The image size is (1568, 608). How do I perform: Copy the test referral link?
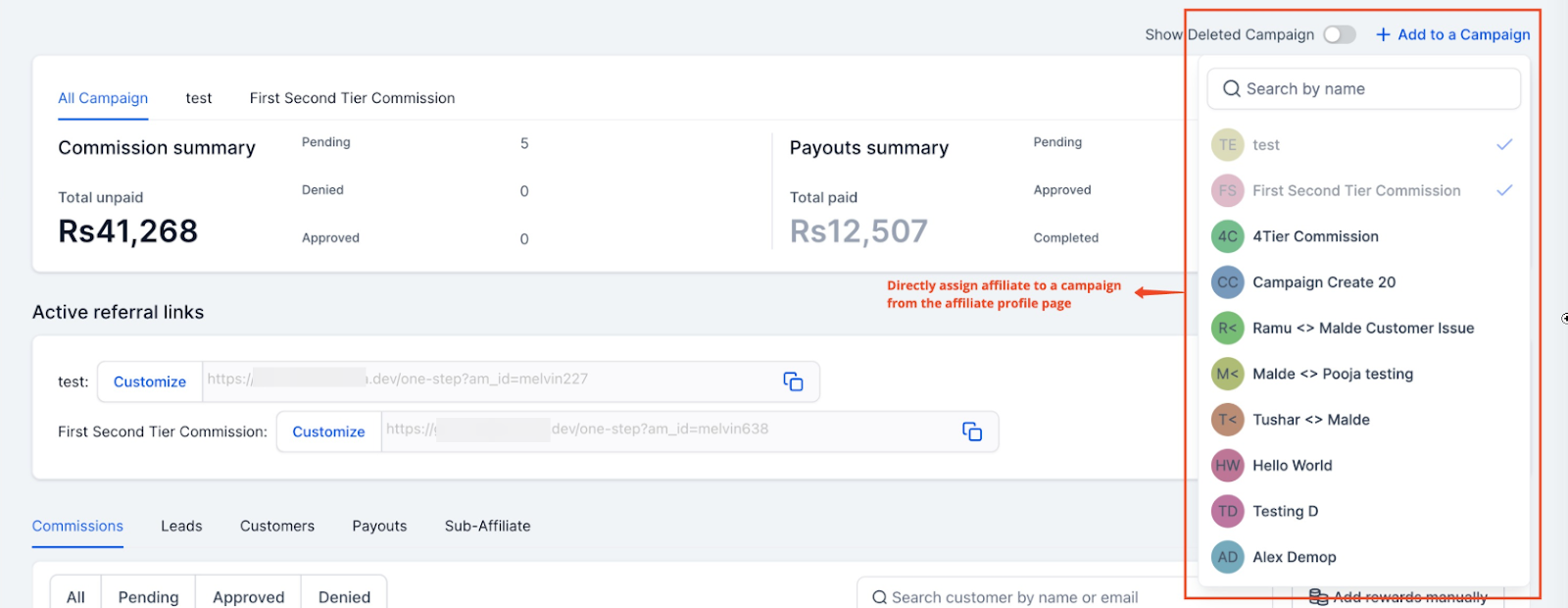pyautogui.click(x=793, y=381)
